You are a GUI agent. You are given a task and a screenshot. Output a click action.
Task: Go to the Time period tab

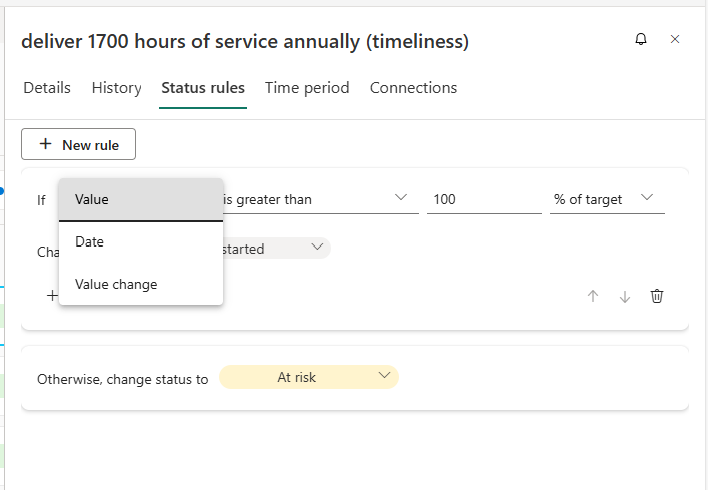tap(307, 88)
